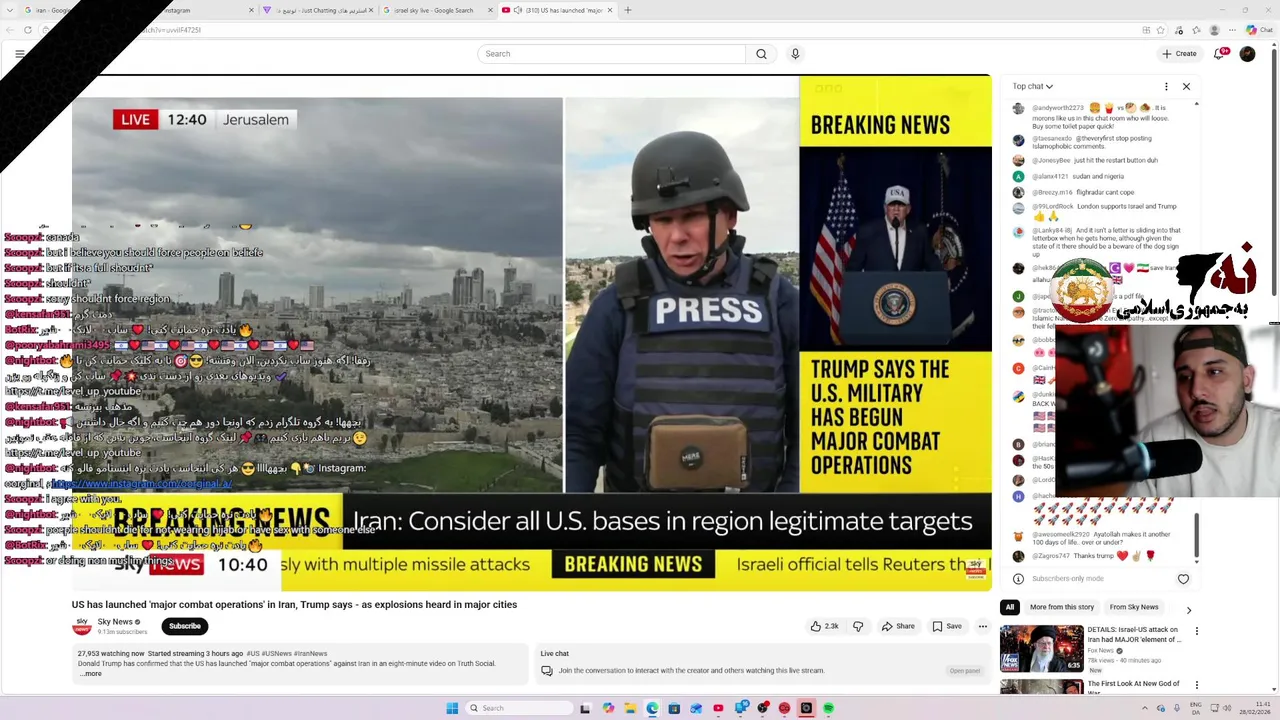Viewport: 1280px width, 720px height.
Task: Click heart reaction icon in chat
Action: click(x=1183, y=579)
